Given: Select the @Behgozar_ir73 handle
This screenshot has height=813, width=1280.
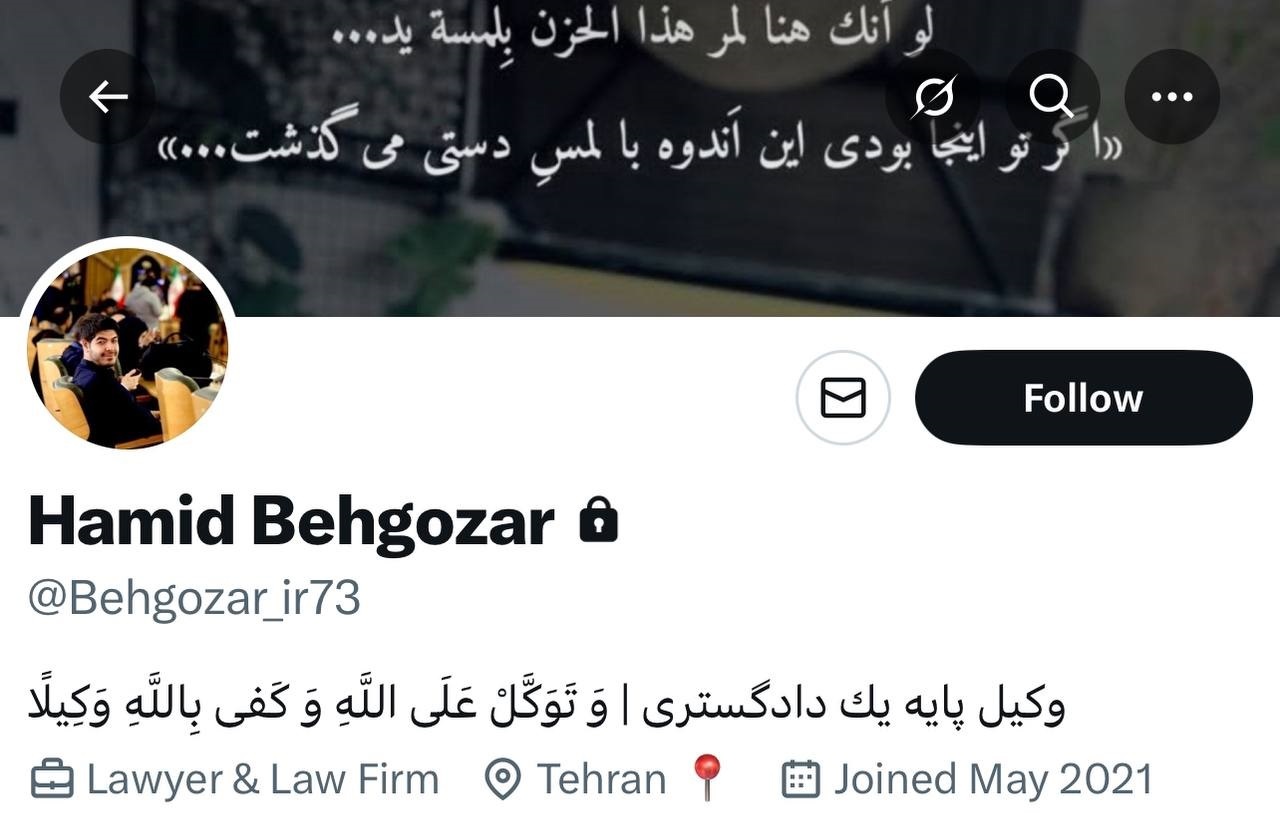Looking at the screenshot, I should 194,599.
